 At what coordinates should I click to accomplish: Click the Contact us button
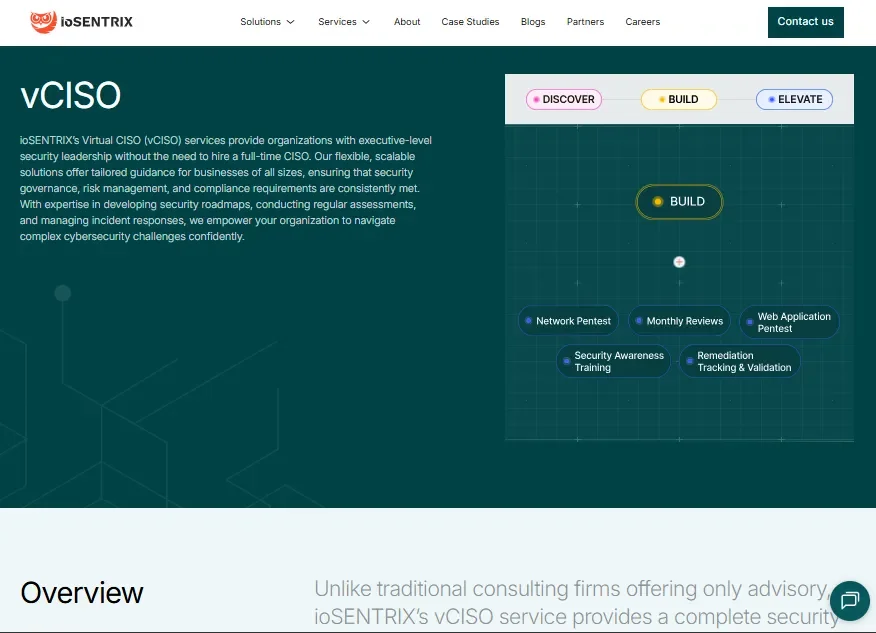pos(805,22)
